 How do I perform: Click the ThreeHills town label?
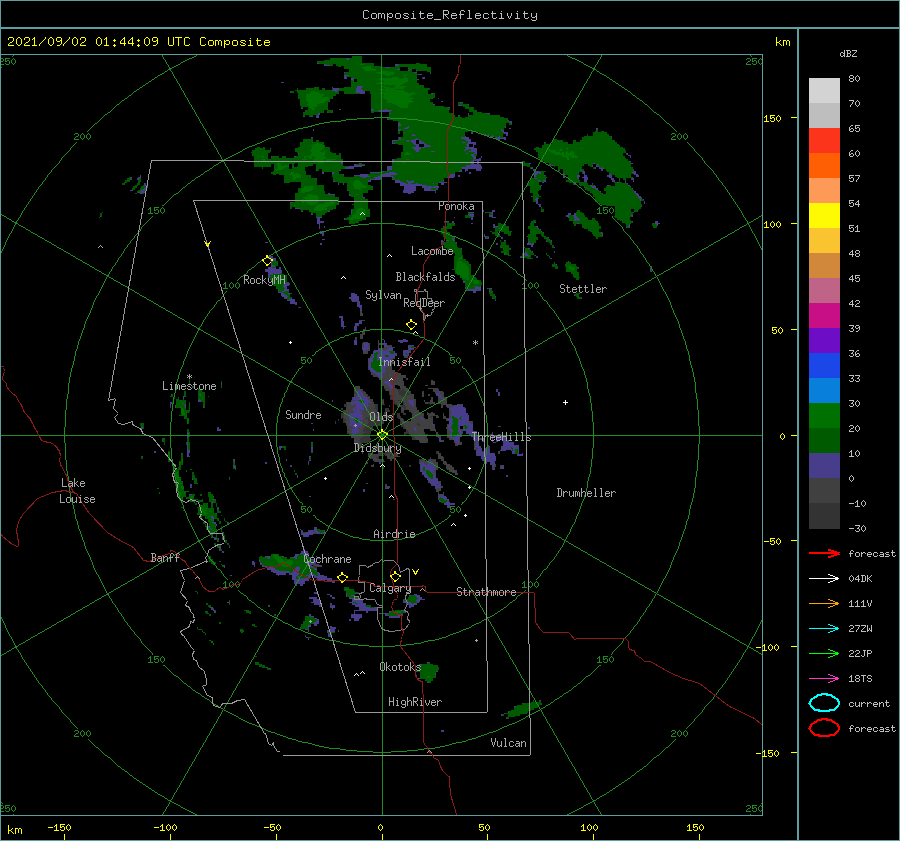[x=501, y=437]
